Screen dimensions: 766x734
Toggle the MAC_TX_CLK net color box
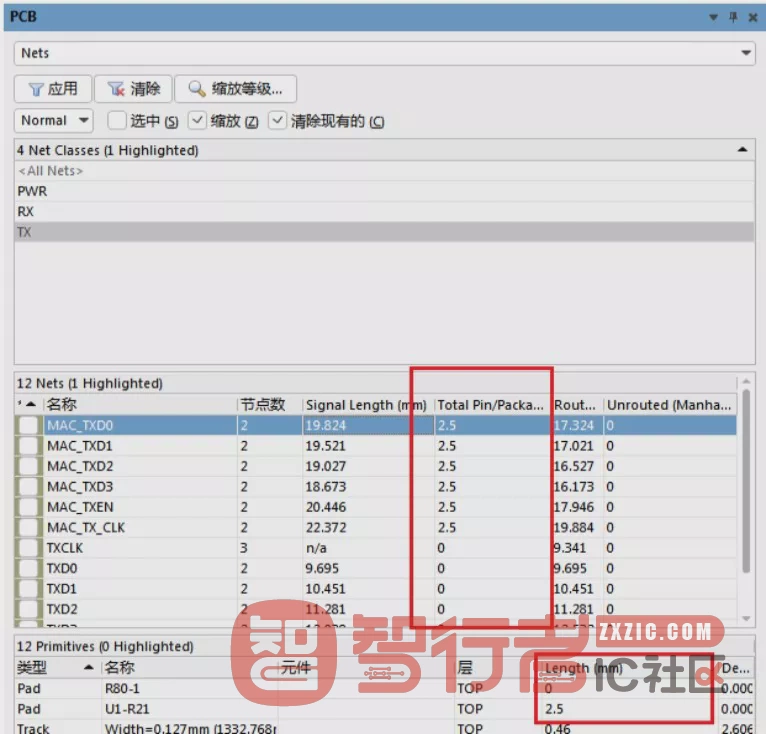pyautogui.click(x=28, y=528)
